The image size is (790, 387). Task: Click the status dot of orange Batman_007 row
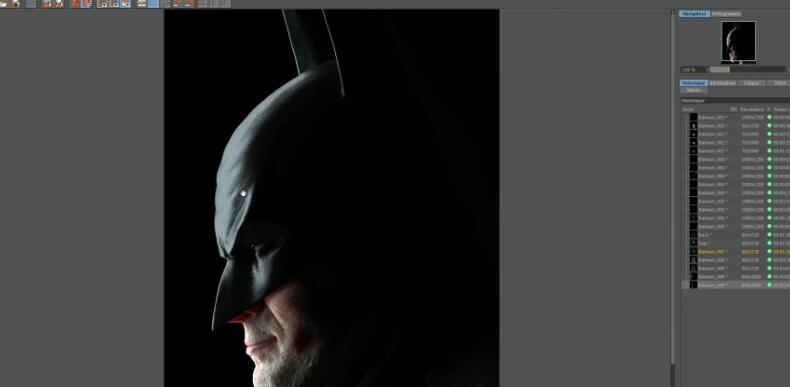(769, 251)
